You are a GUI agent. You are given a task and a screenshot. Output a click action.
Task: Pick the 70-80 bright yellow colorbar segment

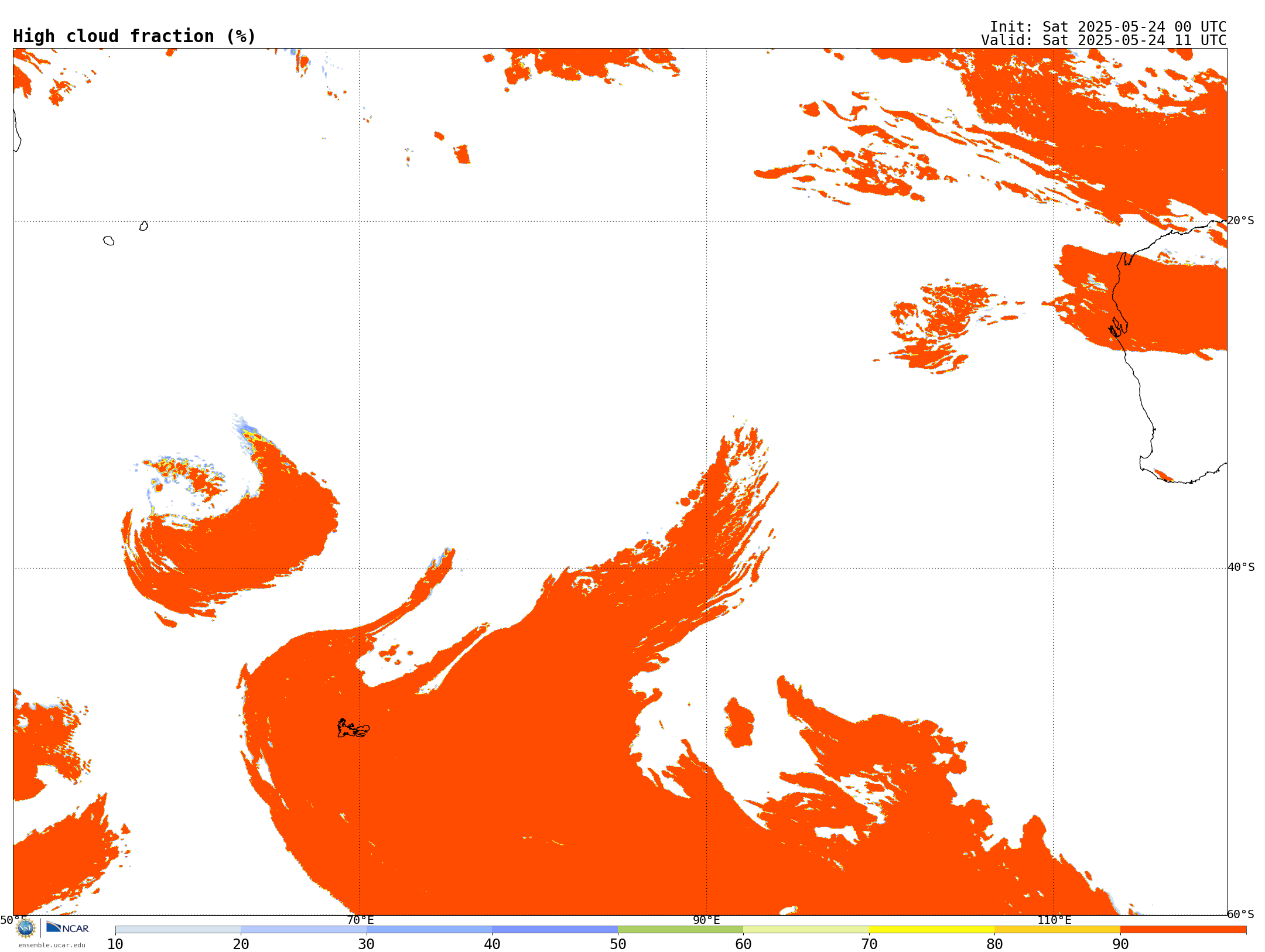[x=932, y=930]
